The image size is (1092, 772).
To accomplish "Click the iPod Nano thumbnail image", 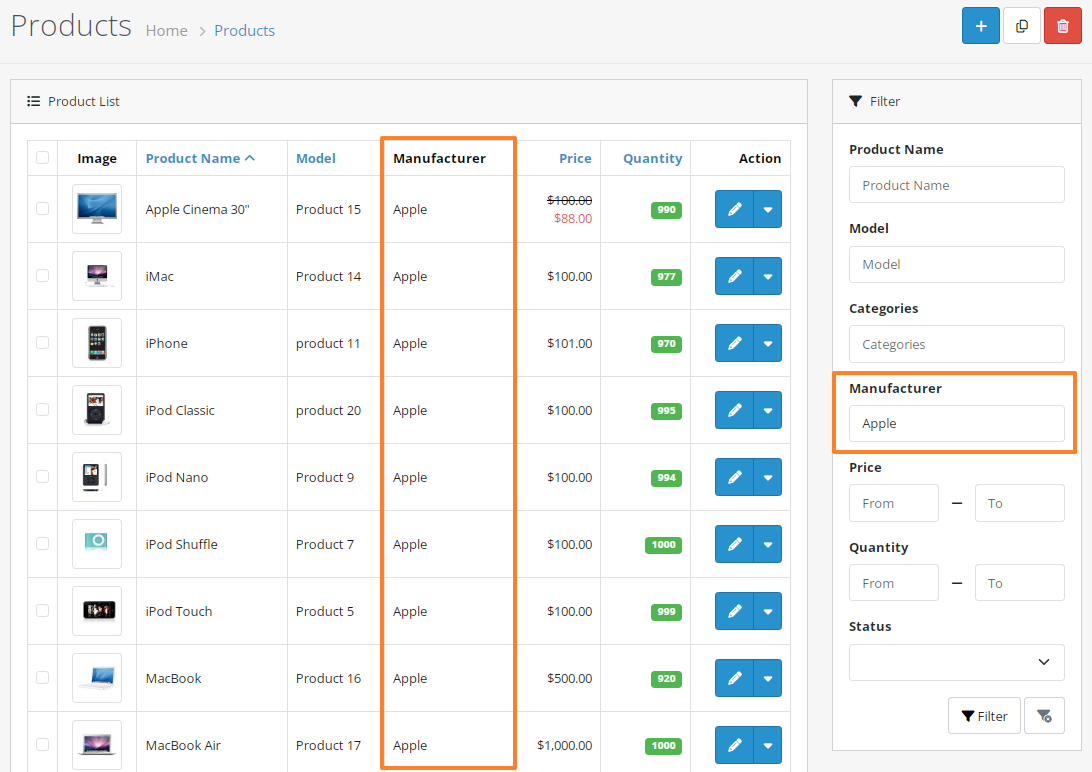I will (x=97, y=477).
